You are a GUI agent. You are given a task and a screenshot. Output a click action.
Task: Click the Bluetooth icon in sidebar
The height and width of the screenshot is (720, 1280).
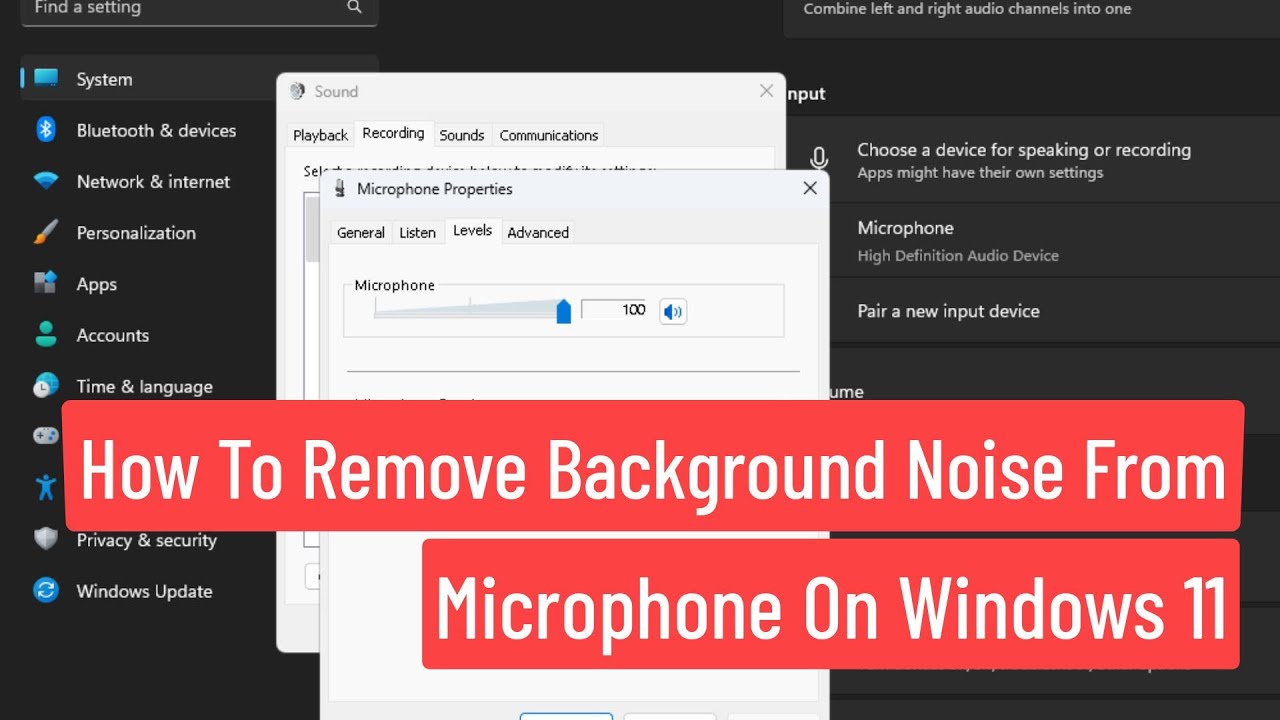[x=46, y=130]
